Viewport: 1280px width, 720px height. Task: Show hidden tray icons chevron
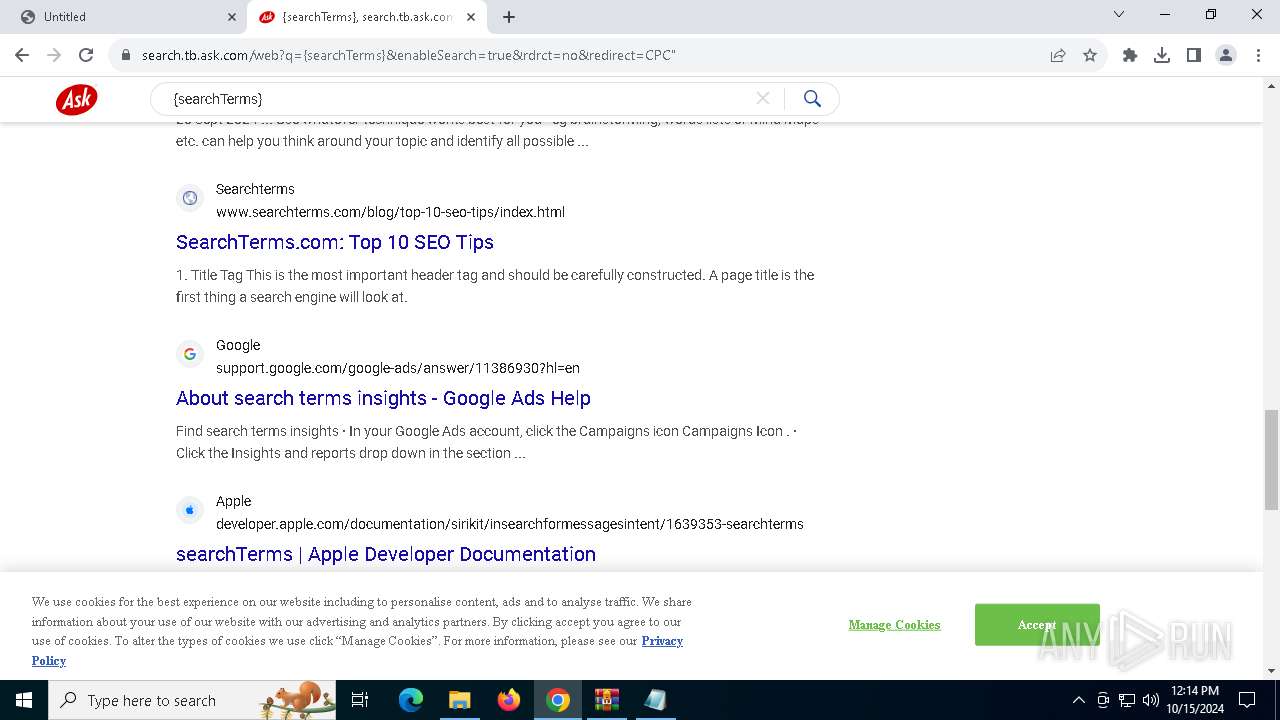[1078, 700]
